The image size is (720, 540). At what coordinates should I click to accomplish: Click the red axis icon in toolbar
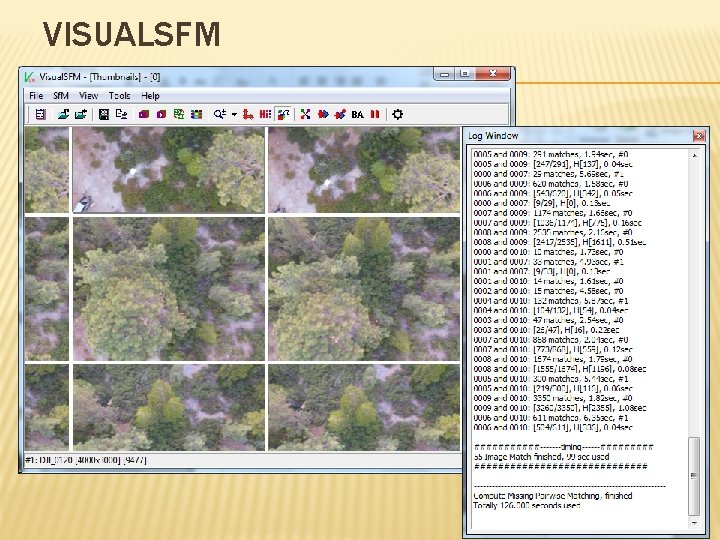248,114
